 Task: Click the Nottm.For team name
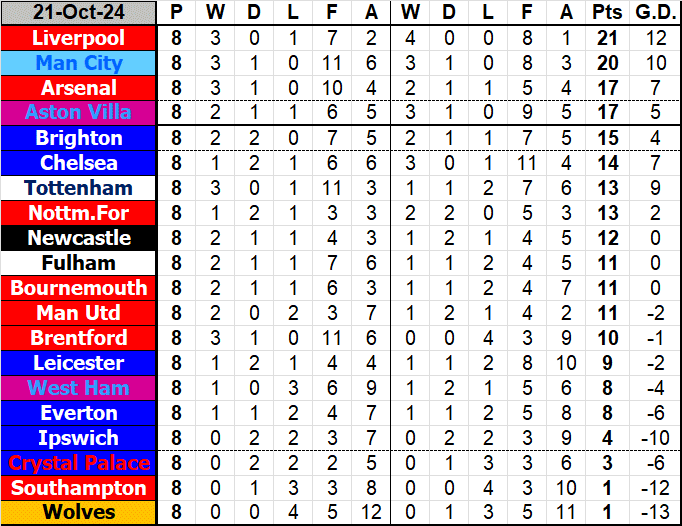pyautogui.click(x=79, y=213)
